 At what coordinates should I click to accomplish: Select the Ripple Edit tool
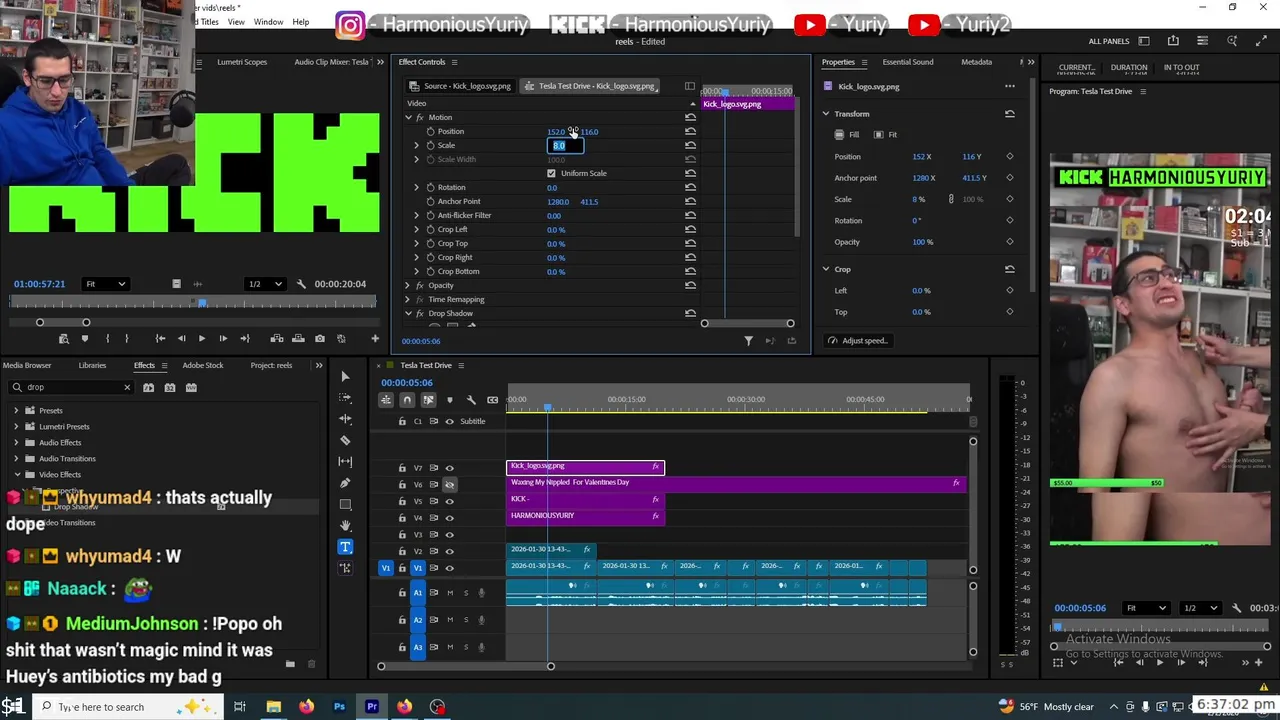click(345, 419)
